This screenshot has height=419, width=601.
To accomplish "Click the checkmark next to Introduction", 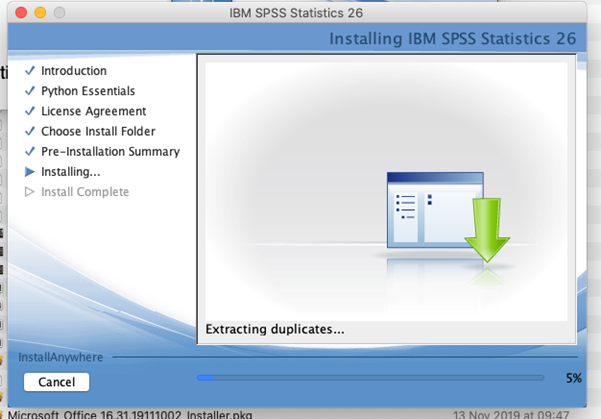I will 30,71.
